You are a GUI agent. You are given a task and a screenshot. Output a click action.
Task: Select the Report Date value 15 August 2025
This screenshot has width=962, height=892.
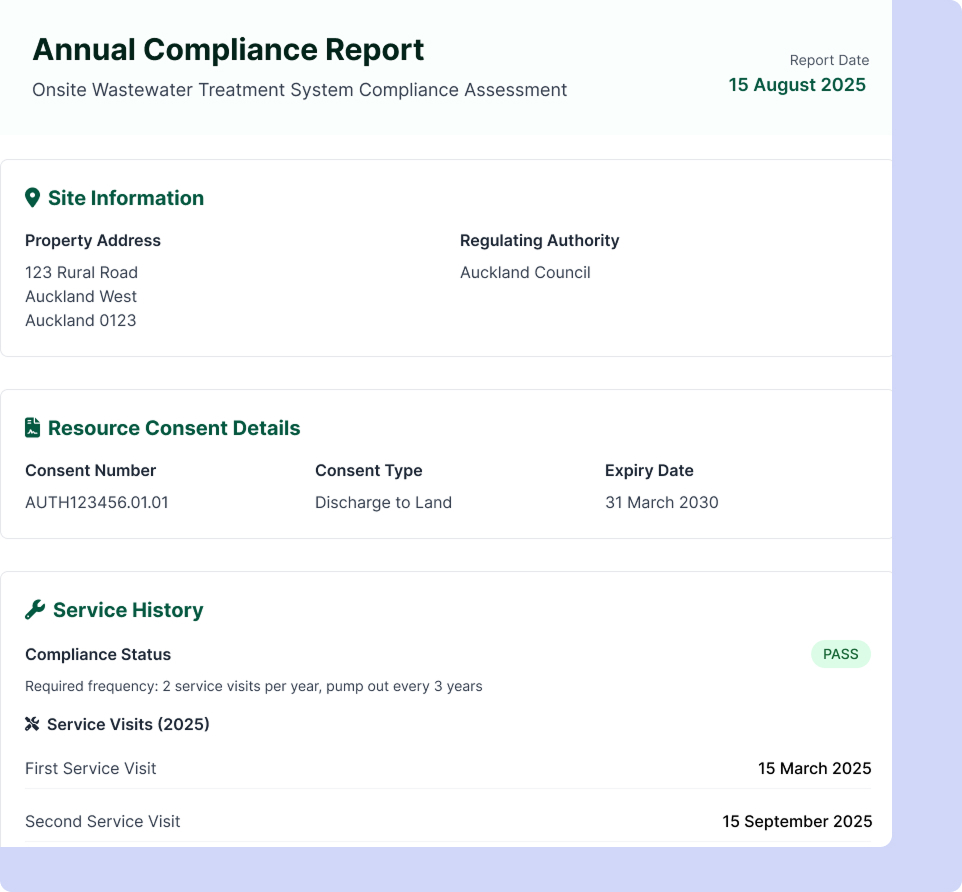point(797,85)
